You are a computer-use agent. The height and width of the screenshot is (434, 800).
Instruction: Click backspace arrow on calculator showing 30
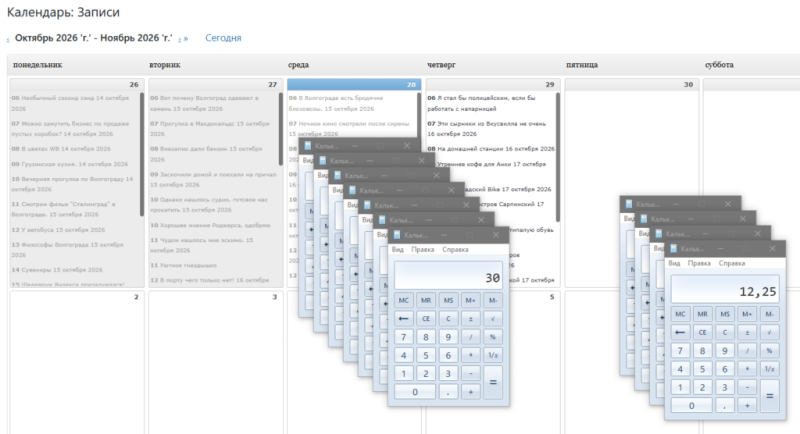tap(404, 319)
